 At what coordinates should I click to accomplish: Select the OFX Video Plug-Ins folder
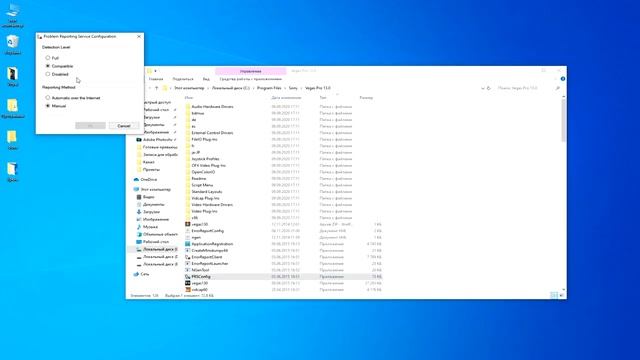(x=209, y=165)
